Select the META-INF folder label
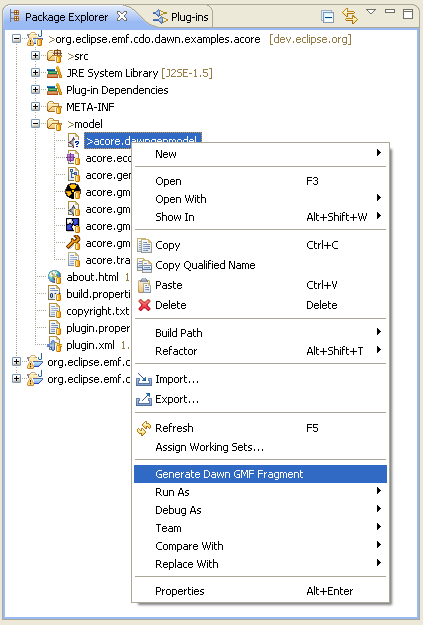The height and width of the screenshot is (625, 423). click(x=90, y=107)
